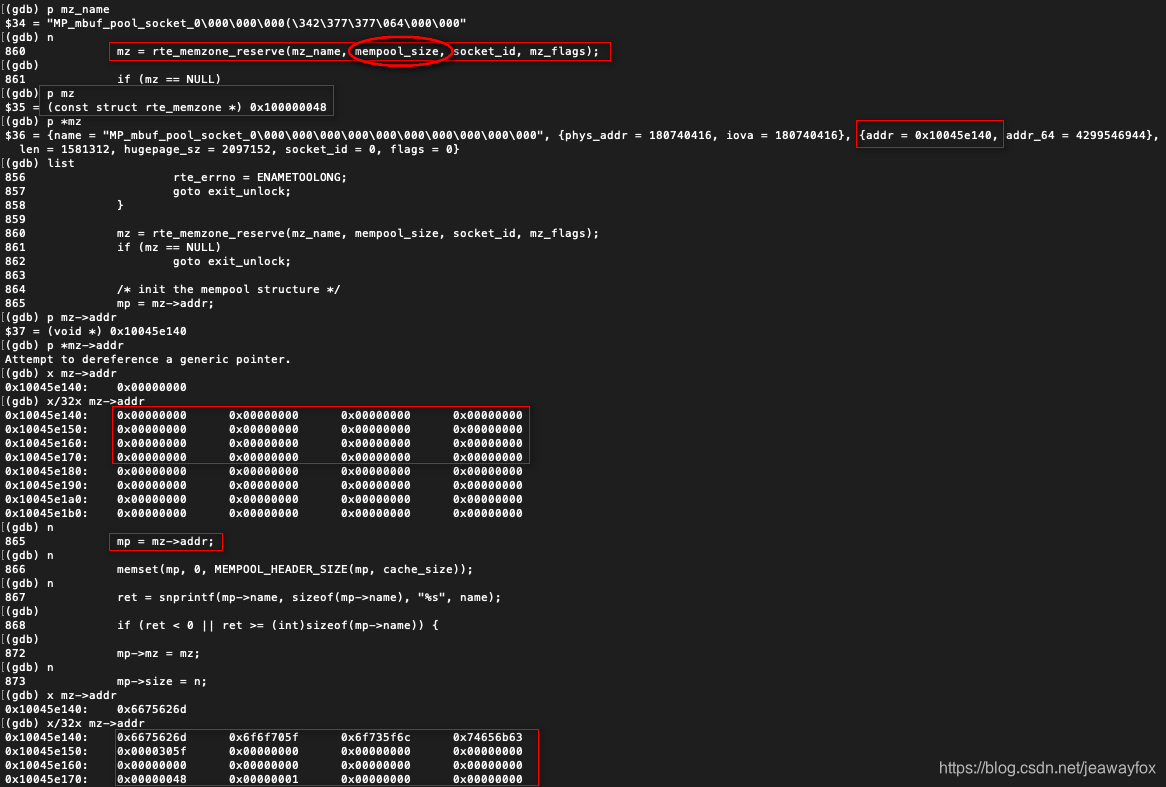The width and height of the screenshot is (1166, 787).
Task: Select the memset MEMPOOL_HEADER_SIZE call
Action: pos(280,569)
